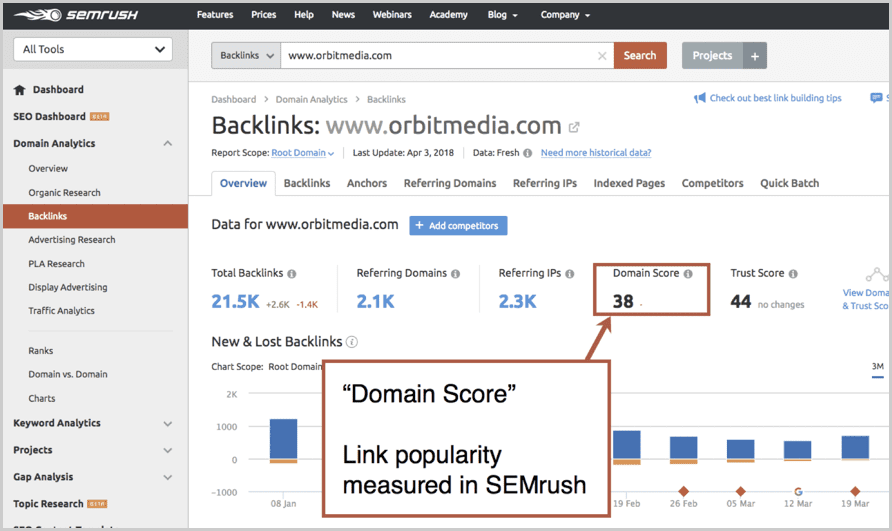The image size is (892, 531).
Task: Switch to the Overview tab
Action: [x=243, y=183]
